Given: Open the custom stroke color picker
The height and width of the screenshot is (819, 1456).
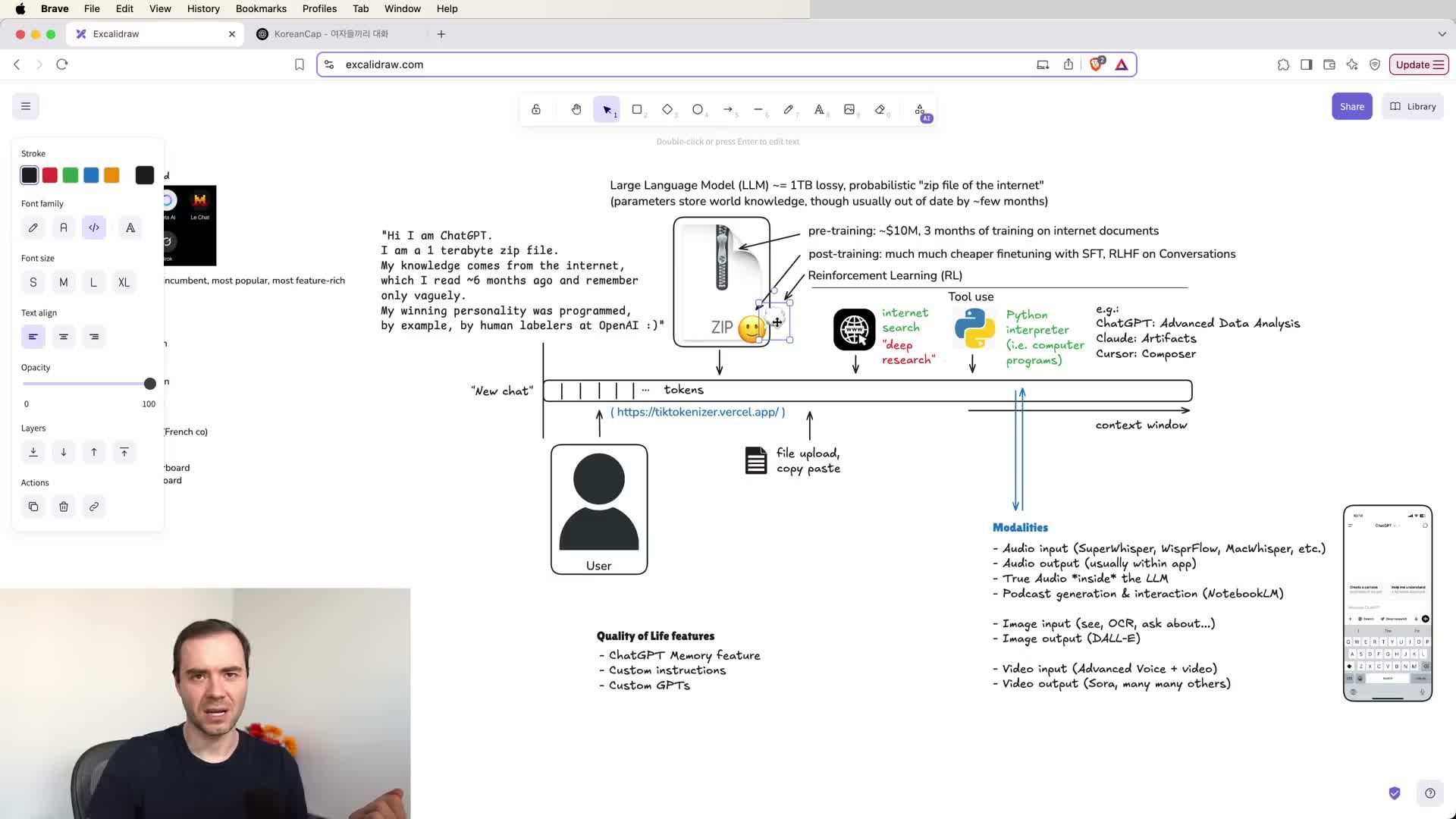Looking at the screenshot, I should pos(145,175).
